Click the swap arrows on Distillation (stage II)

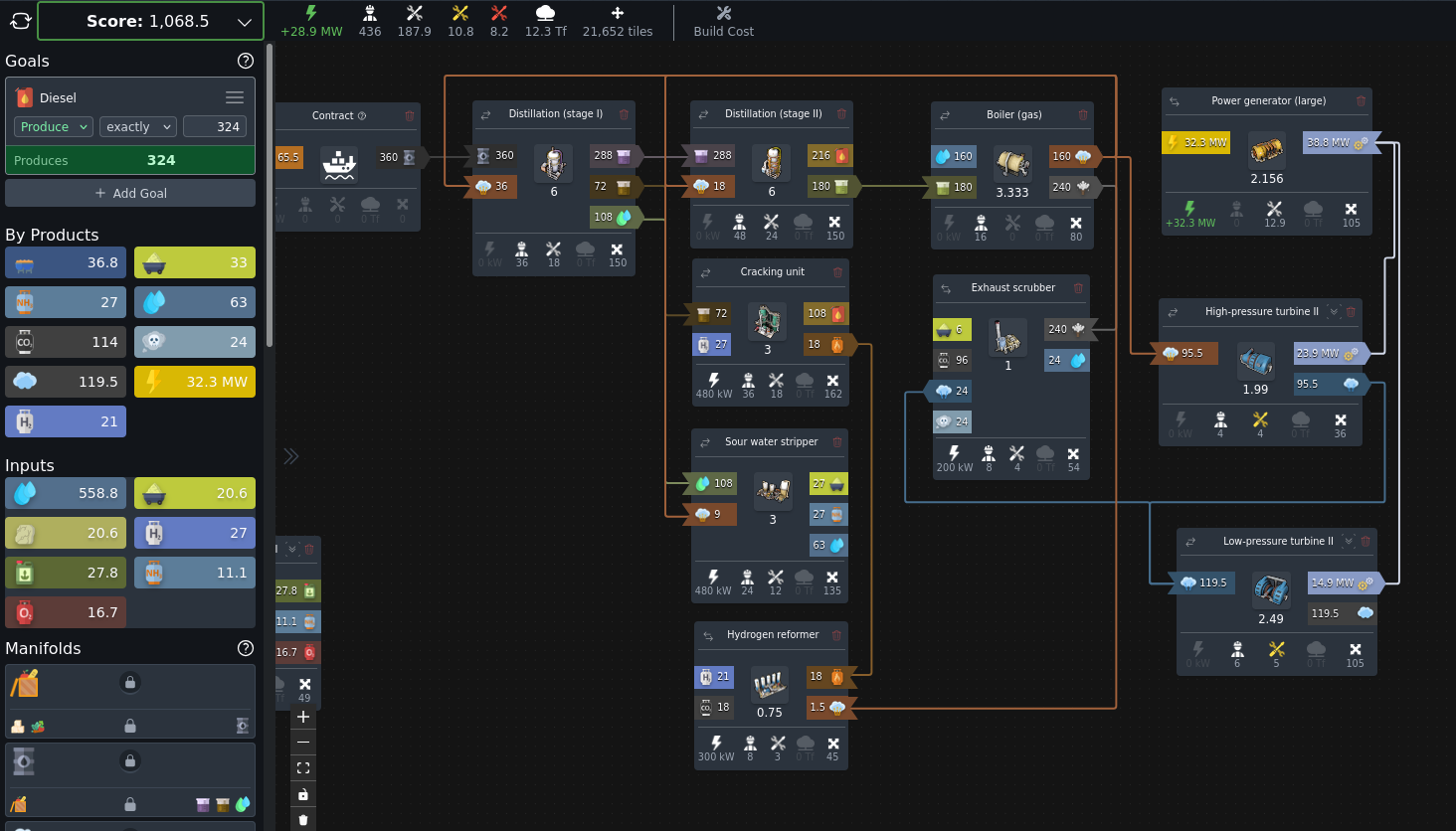(703, 114)
